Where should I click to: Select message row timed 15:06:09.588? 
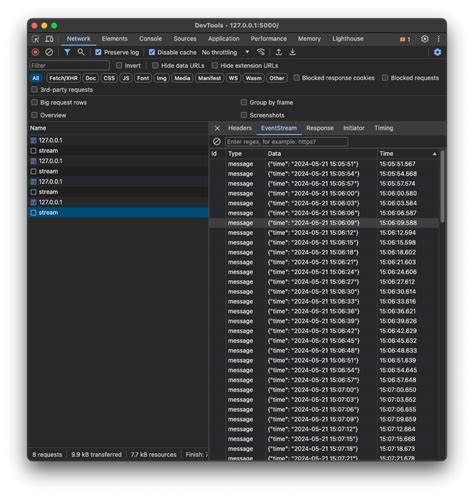[x=324, y=223]
